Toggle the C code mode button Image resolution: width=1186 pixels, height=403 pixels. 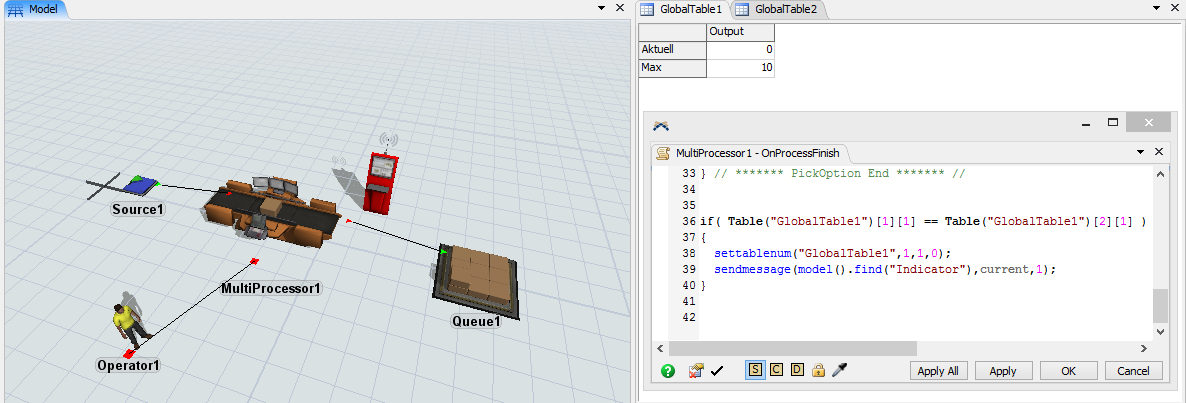(x=776, y=371)
